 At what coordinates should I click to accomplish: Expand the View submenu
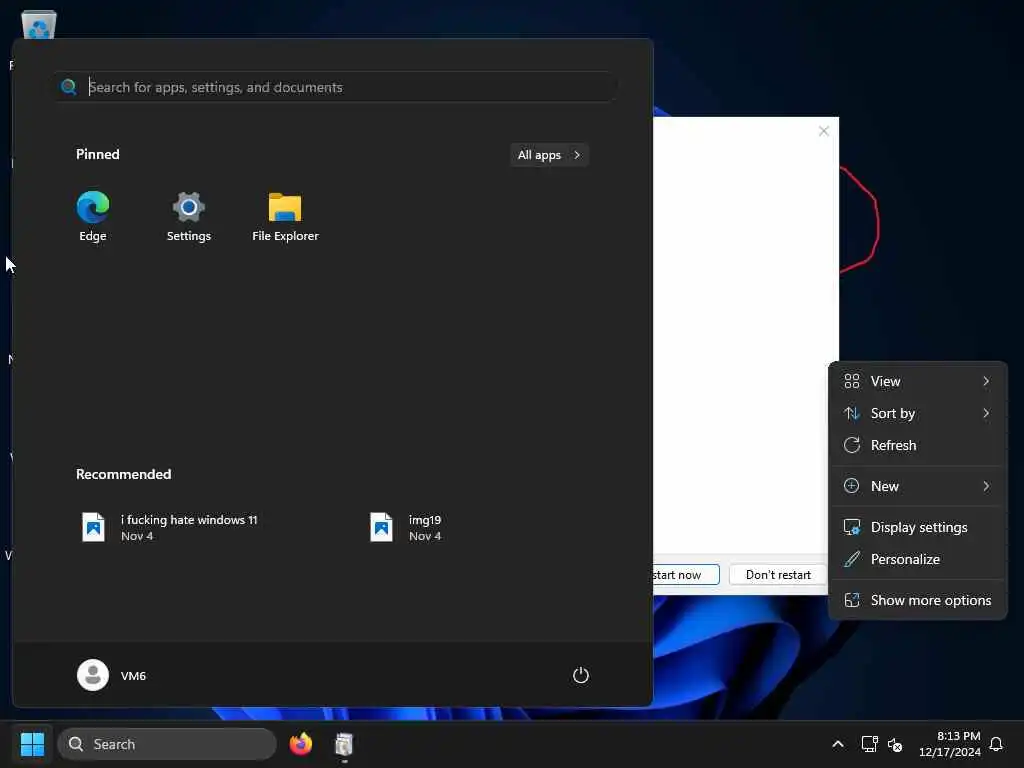(x=917, y=381)
